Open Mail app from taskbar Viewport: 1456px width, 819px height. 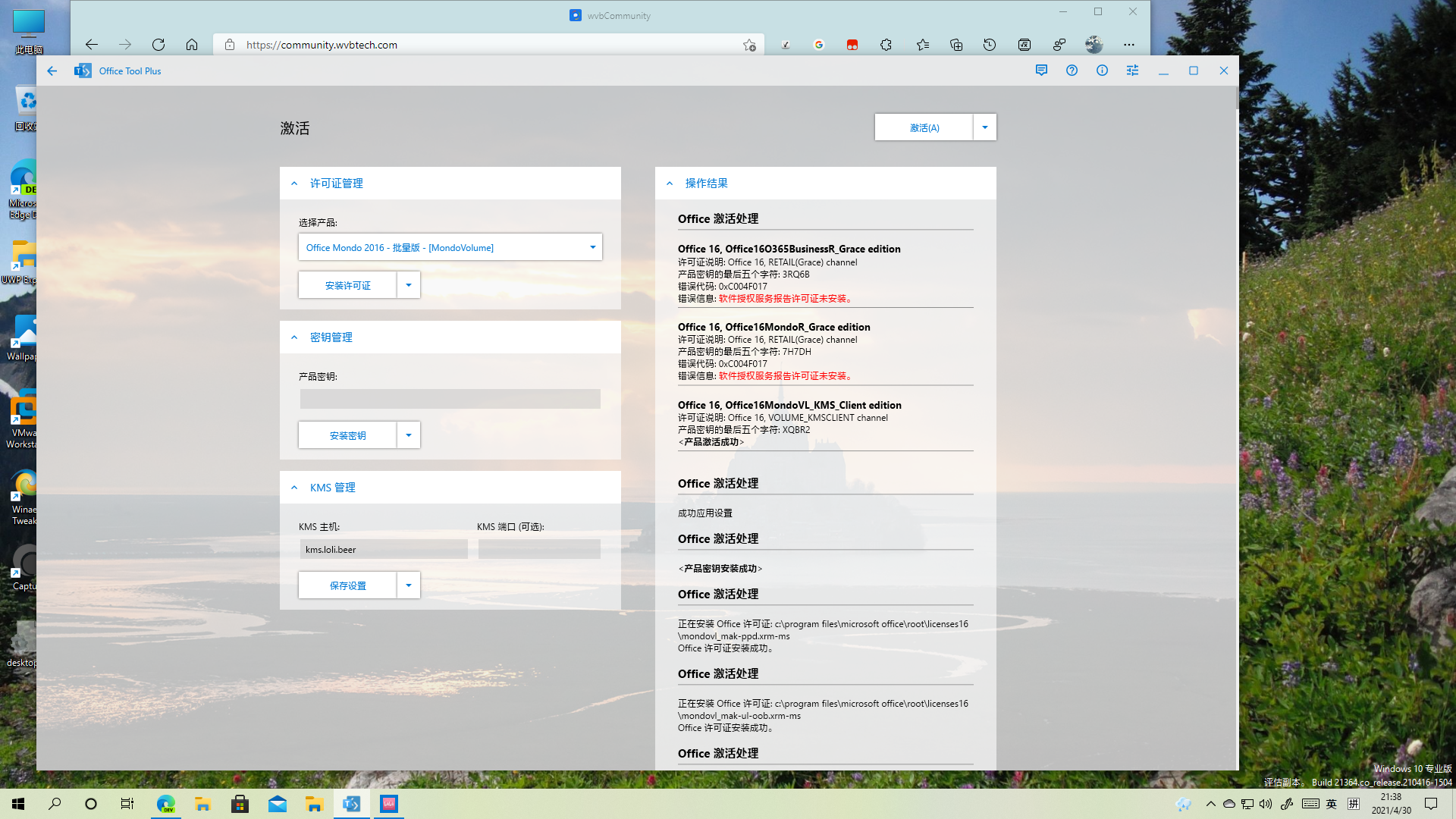pyautogui.click(x=278, y=804)
